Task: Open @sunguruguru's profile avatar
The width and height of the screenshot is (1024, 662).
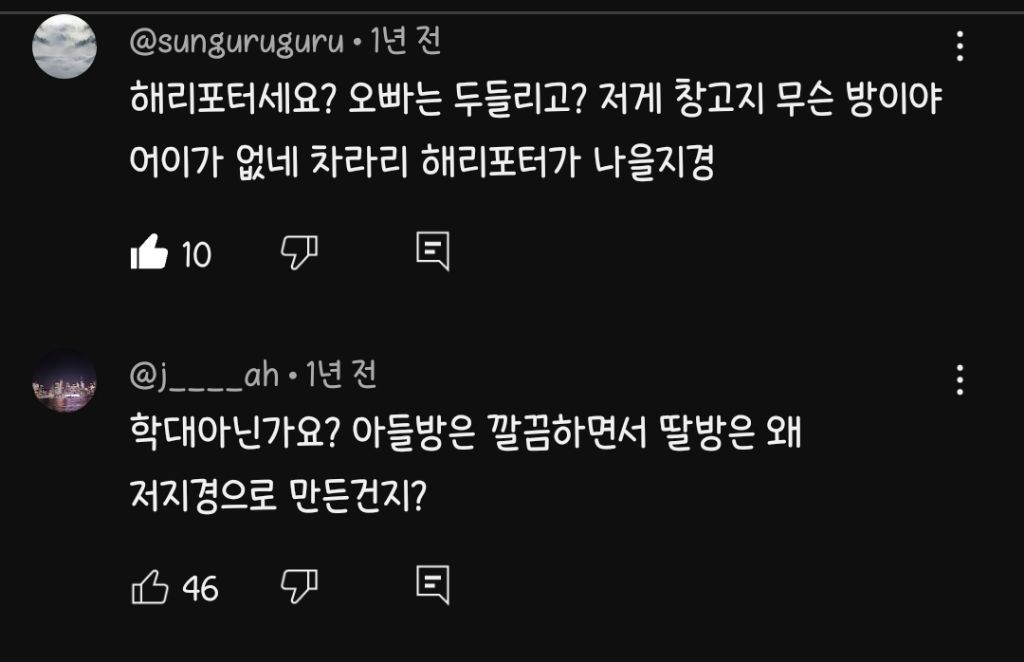Action: [x=64, y=46]
